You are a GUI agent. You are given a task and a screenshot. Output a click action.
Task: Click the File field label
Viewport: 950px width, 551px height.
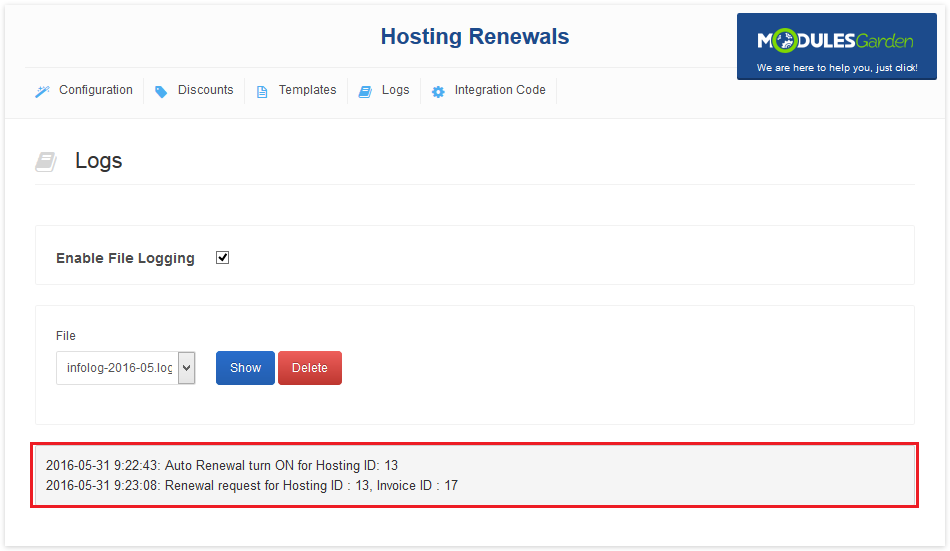(66, 336)
